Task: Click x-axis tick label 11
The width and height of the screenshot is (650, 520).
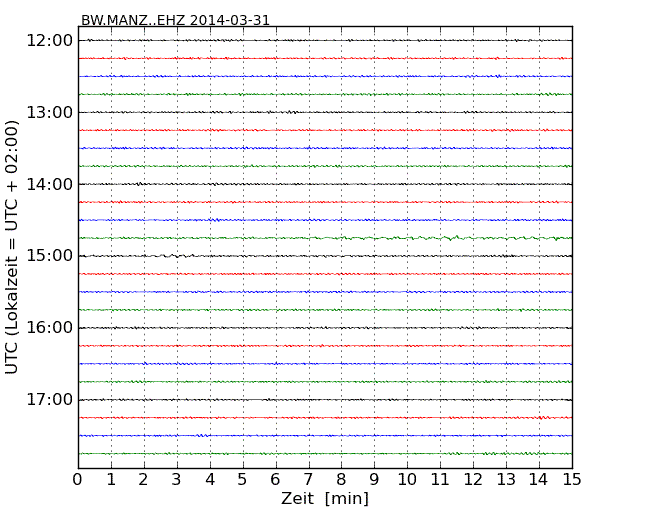Action: (440, 480)
